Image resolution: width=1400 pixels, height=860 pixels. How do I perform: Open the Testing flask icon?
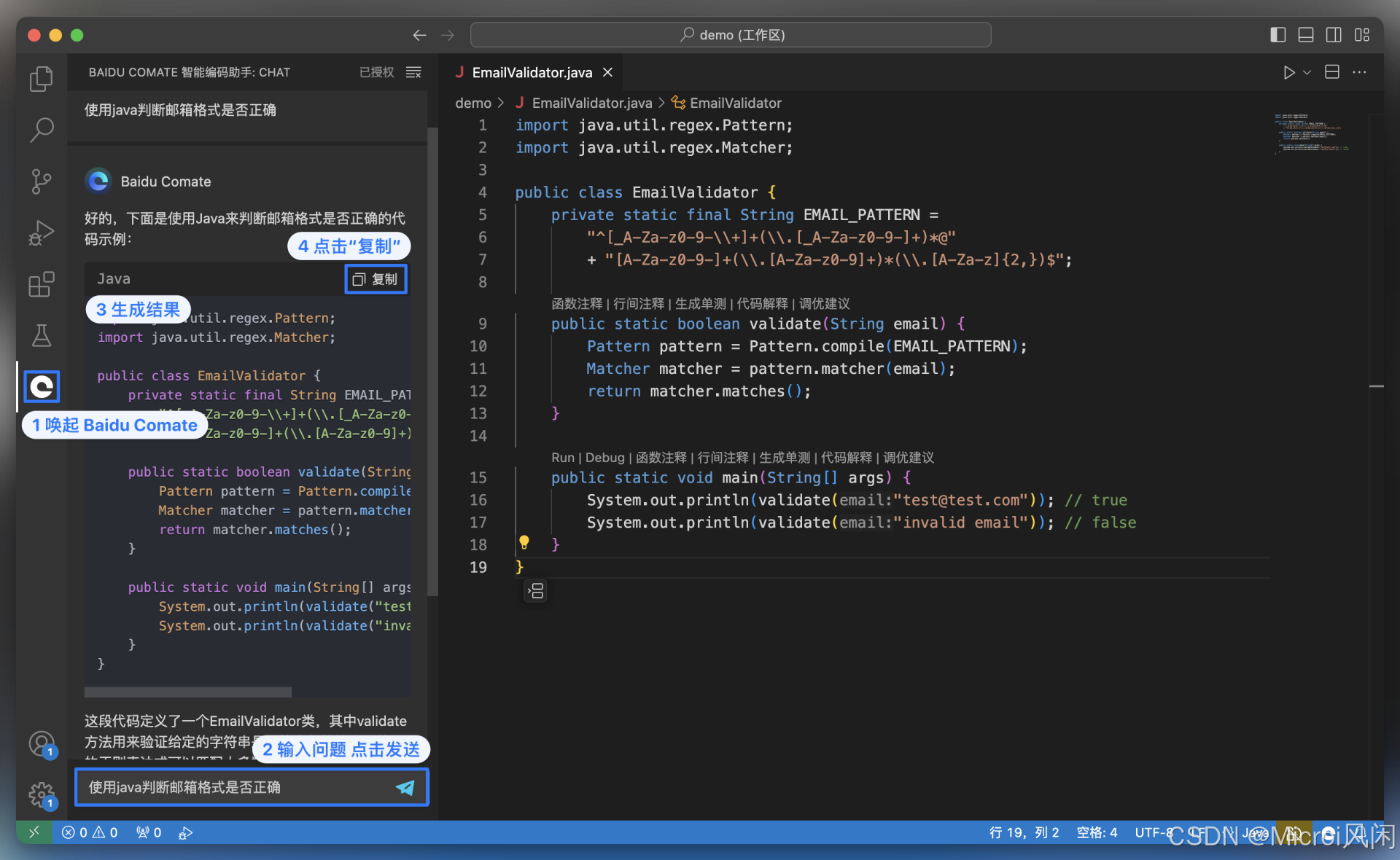tap(42, 335)
